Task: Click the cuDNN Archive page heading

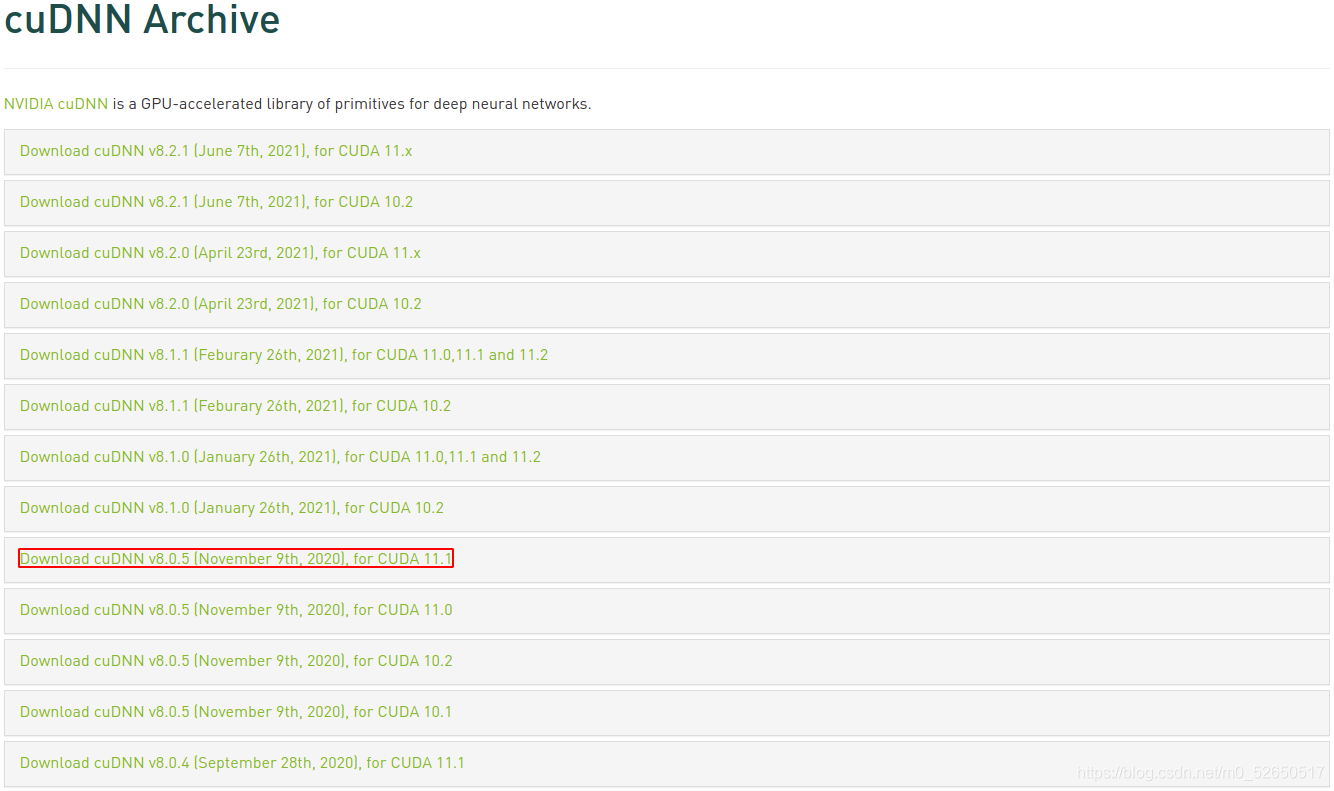Action: pos(142,19)
